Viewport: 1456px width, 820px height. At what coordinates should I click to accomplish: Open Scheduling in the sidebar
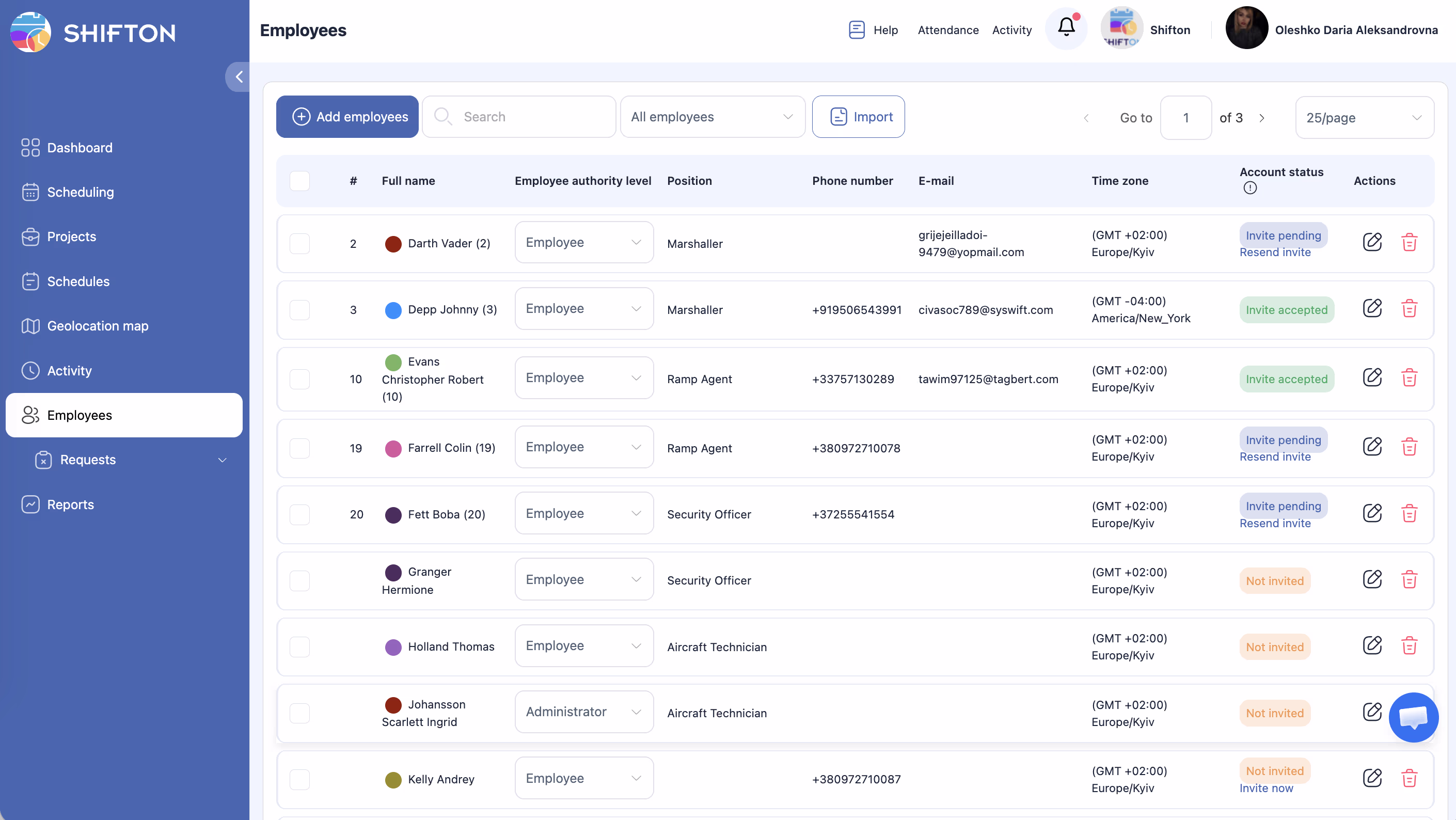[80, 192]
